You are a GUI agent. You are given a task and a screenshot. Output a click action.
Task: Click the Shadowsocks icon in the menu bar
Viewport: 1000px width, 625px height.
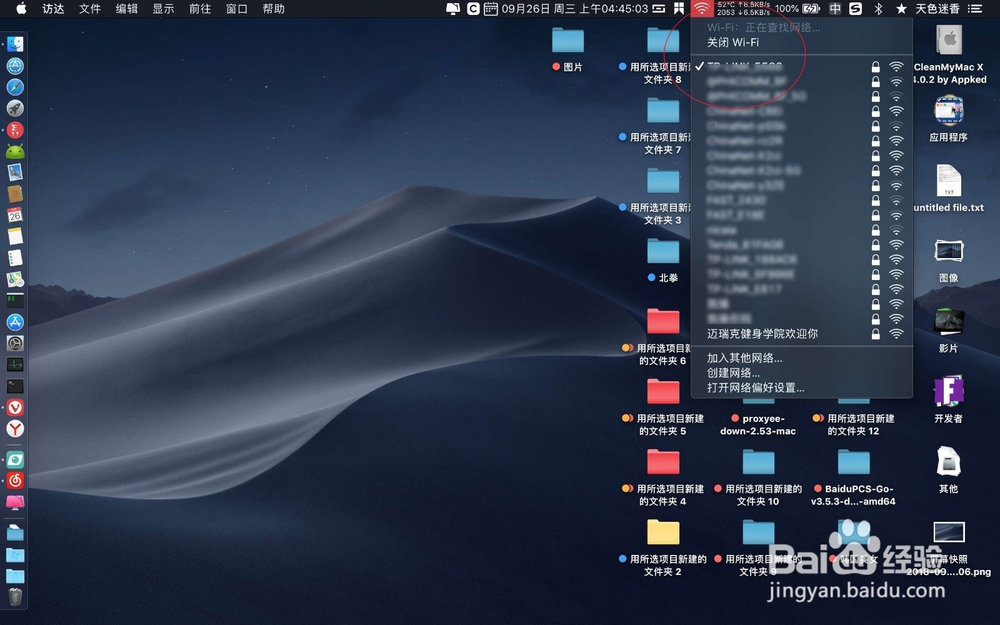click(x=857, y=9)
